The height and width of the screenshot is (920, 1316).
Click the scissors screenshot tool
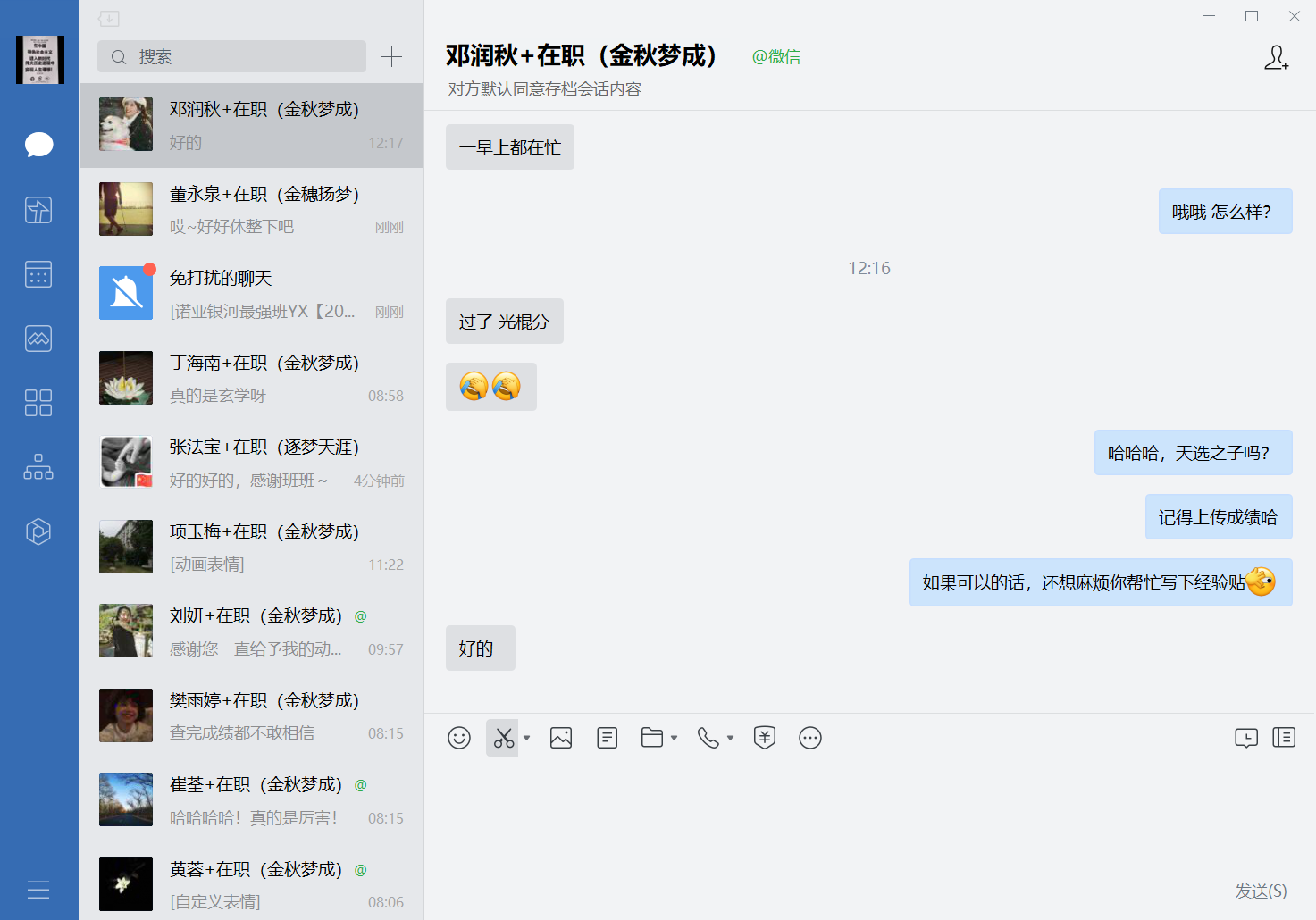[x=504, y=738]
